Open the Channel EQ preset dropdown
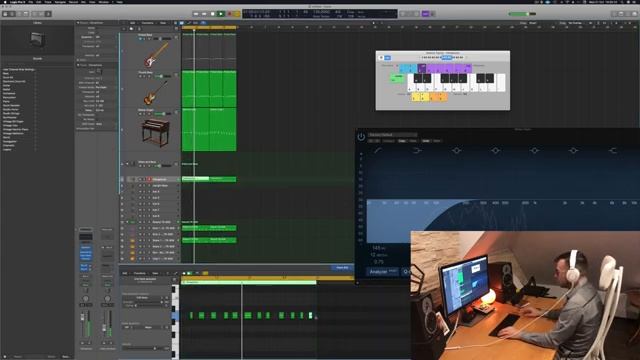 [x=393, y=135]
